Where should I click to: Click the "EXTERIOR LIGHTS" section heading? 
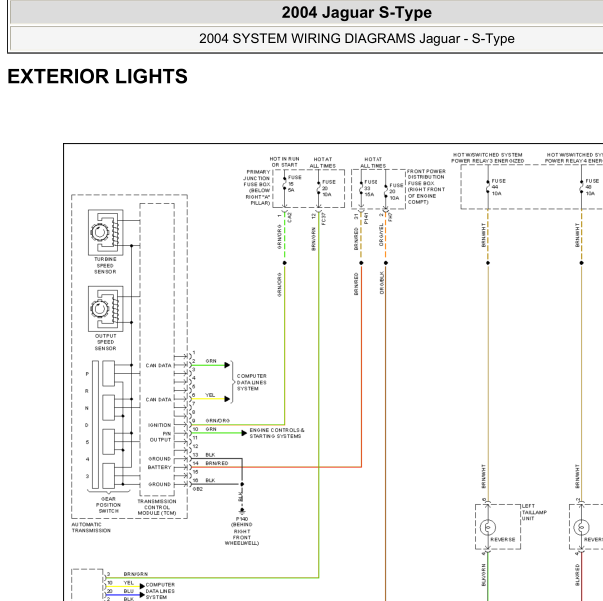[97, 76]
